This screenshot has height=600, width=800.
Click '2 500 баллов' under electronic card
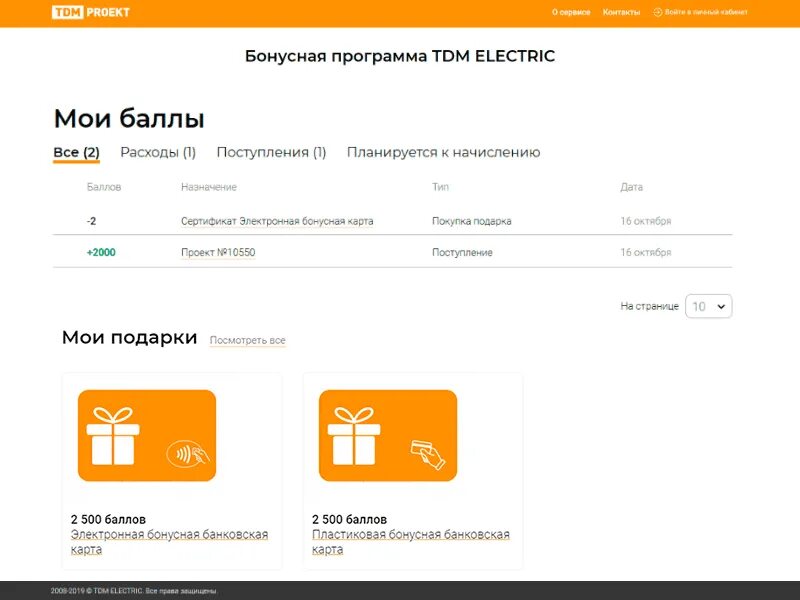click(108, 519)
